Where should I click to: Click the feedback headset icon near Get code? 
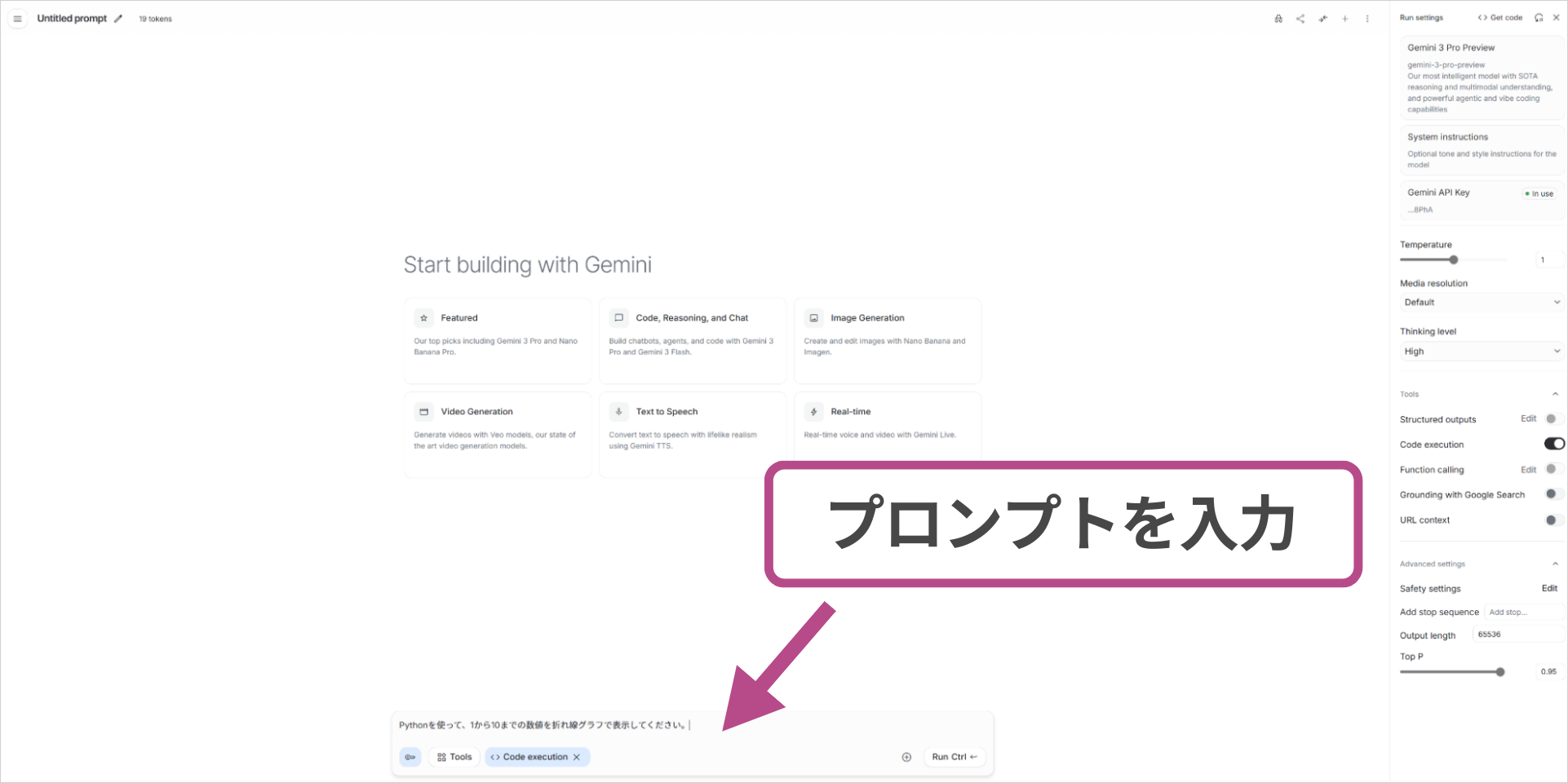tap(1538, 17)
